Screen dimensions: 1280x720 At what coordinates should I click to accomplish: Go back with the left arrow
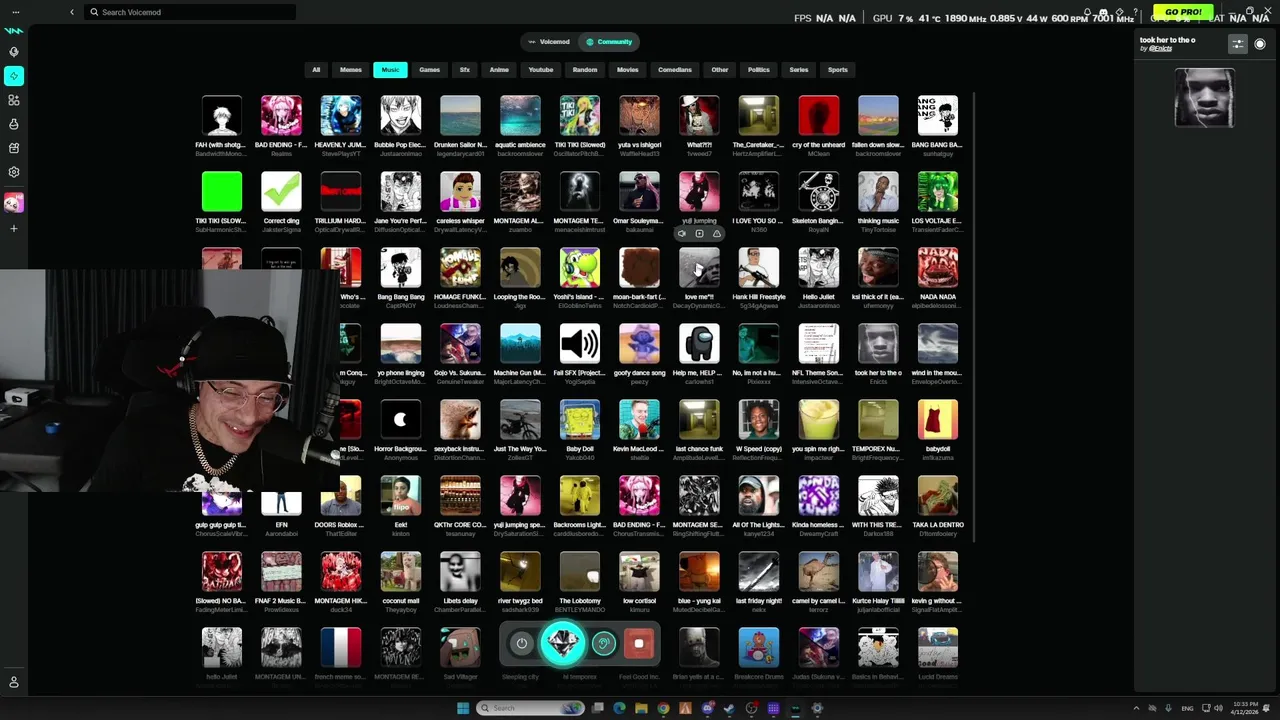point(72,12)
